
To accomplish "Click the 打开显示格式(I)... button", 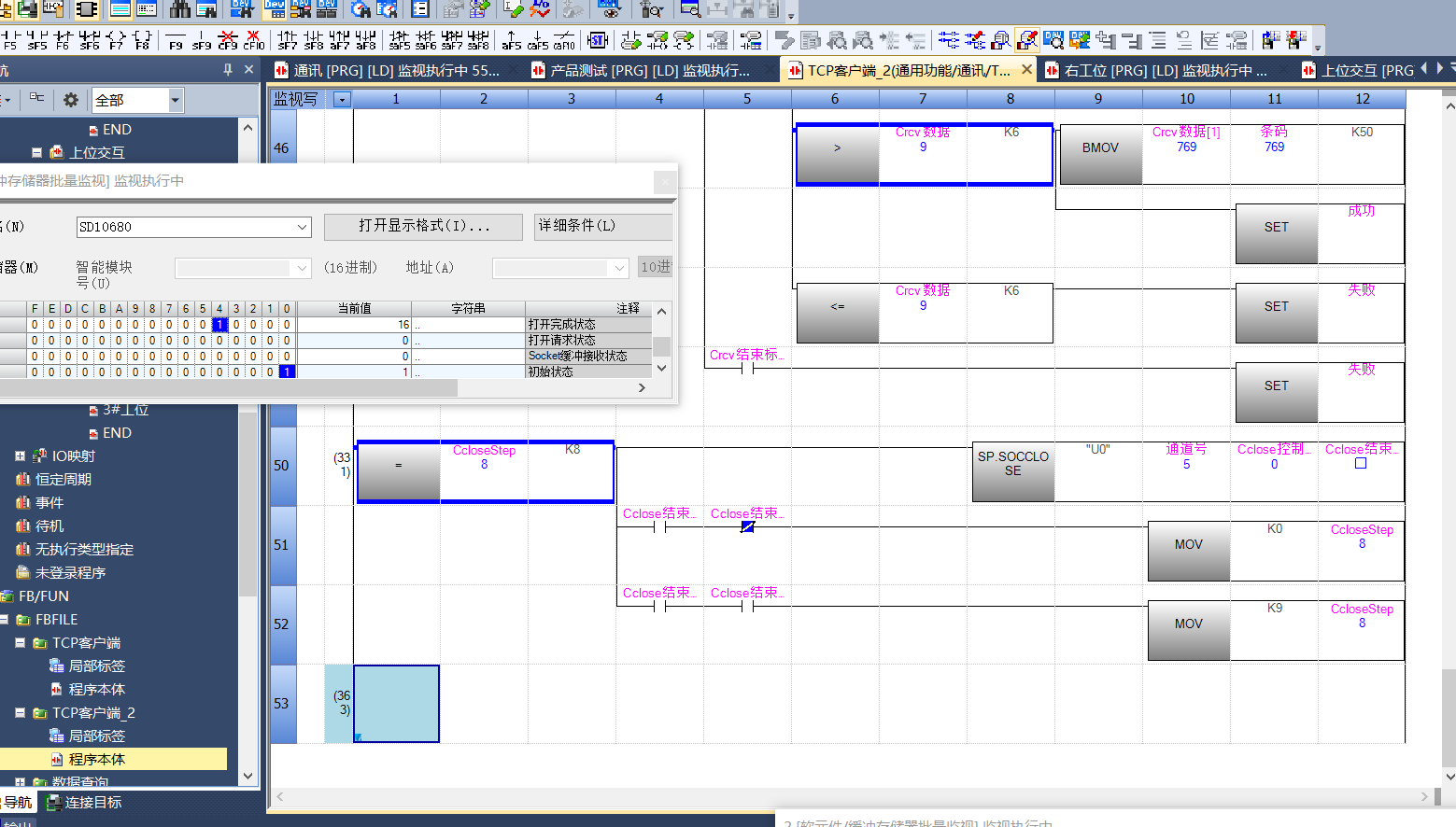I will [423, 226].
